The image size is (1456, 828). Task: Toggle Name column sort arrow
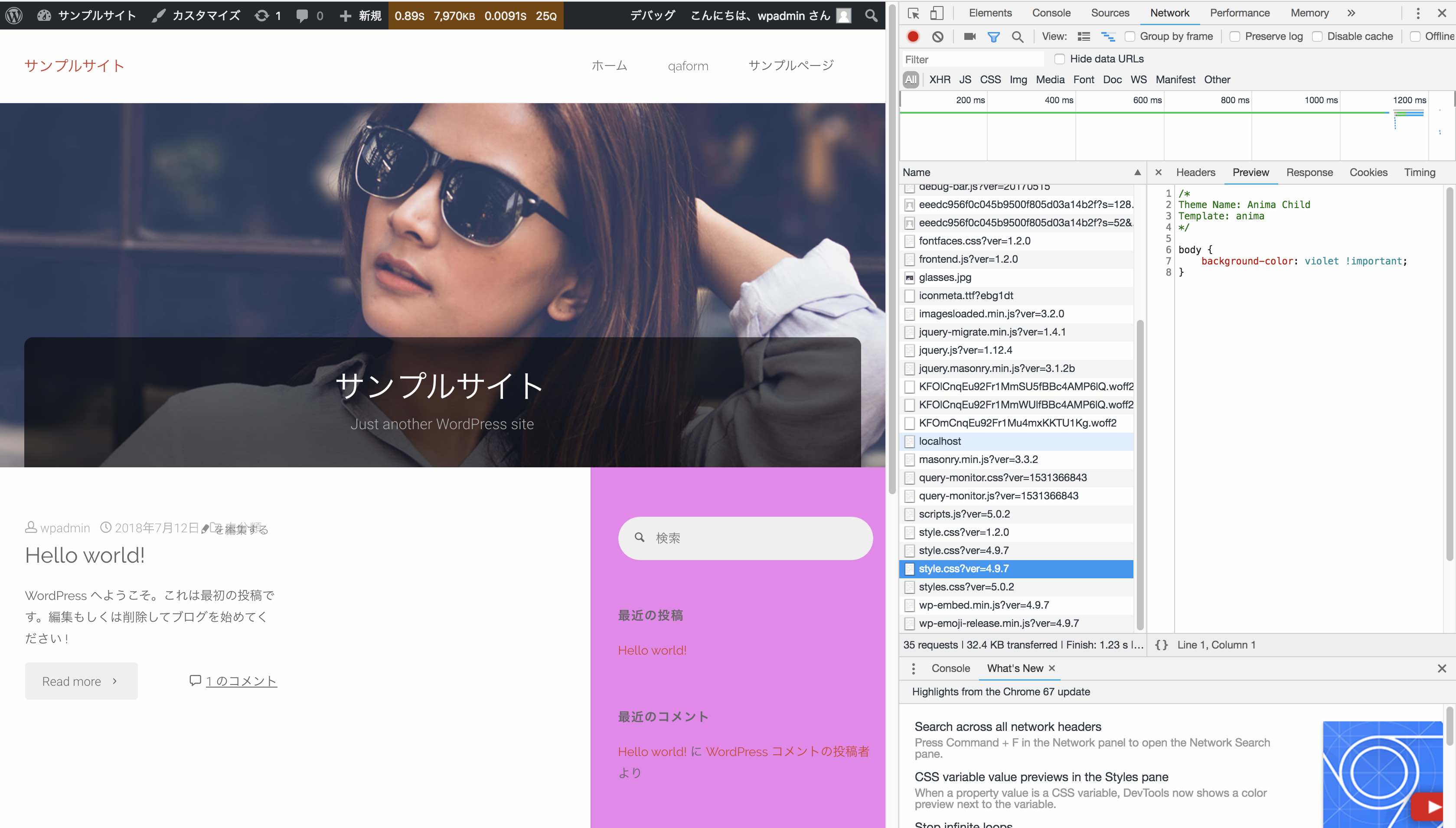(x=1137, y=172)
